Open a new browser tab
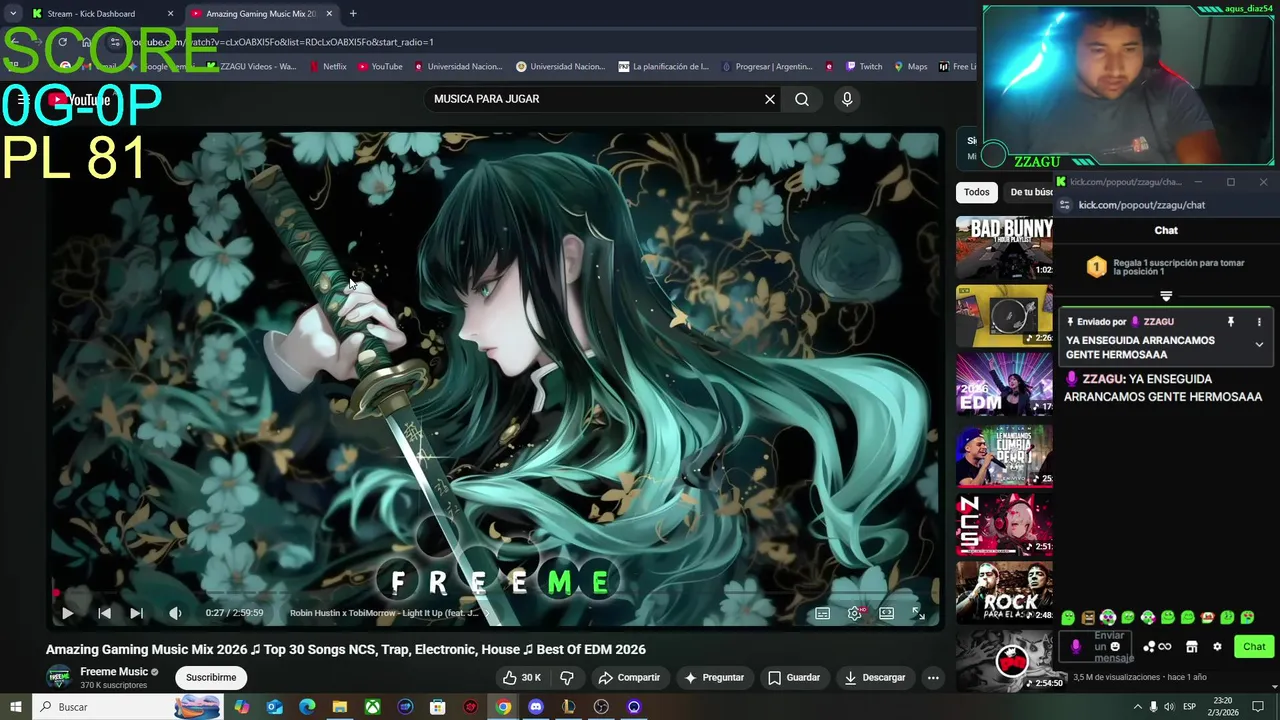Screen dimensions: 1280x720 tap(353, 14)
